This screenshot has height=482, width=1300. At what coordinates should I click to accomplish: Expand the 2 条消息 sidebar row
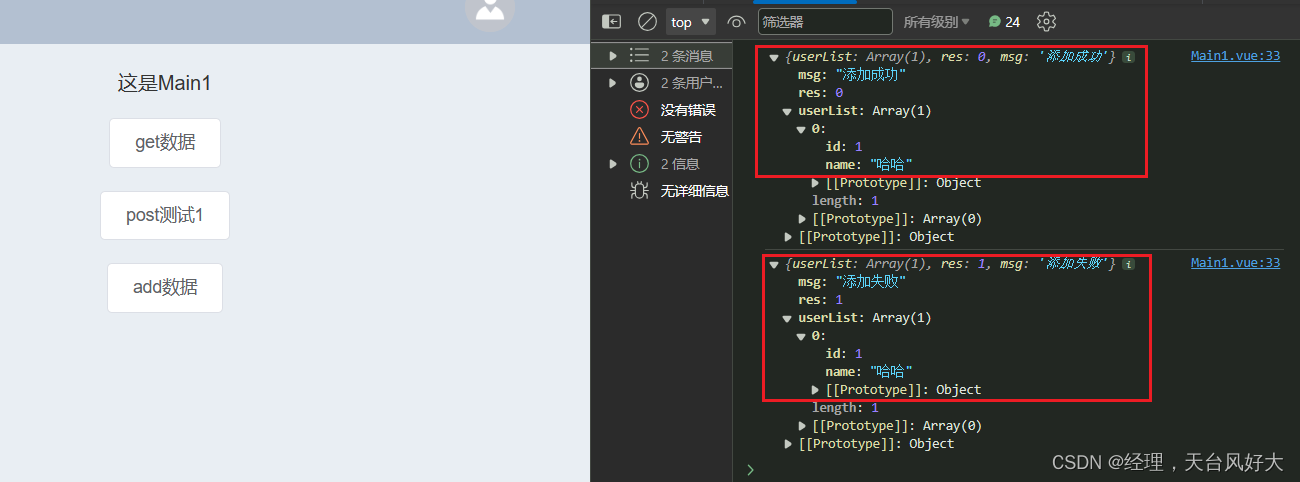click(661, 55)
